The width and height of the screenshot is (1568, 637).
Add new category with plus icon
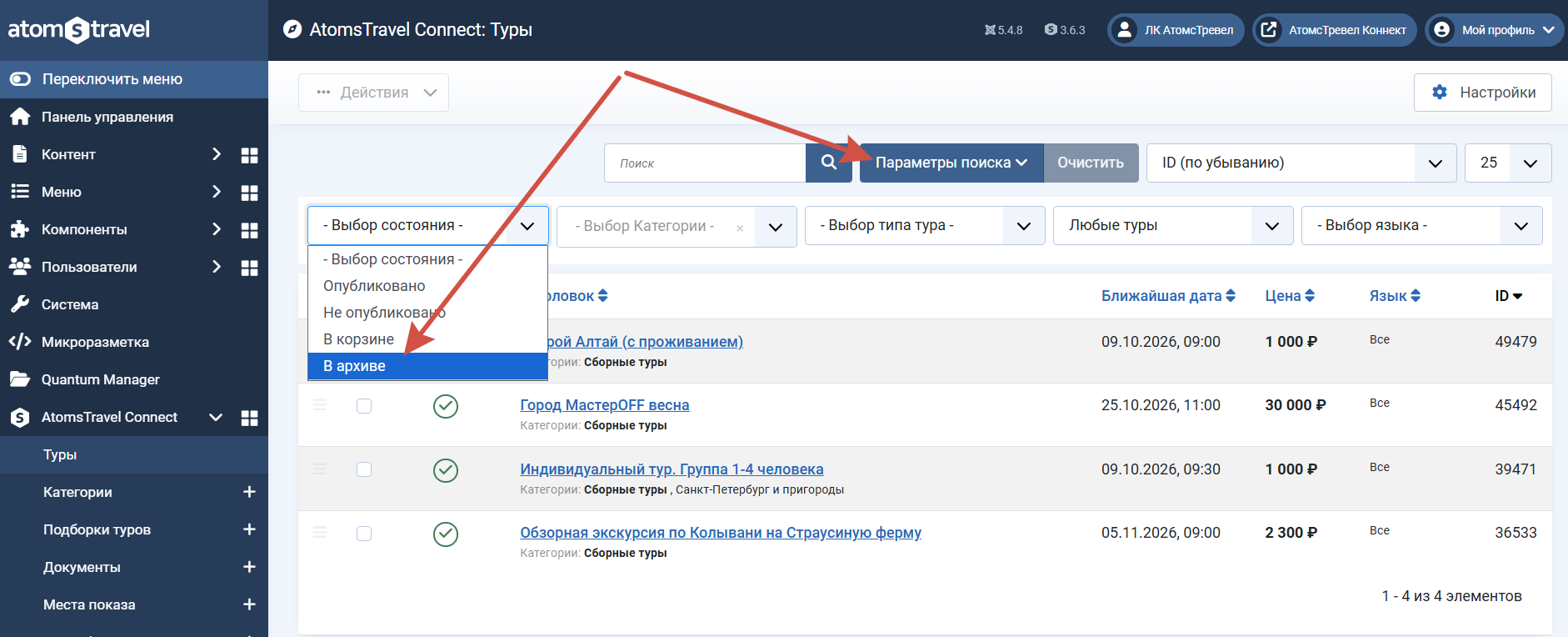249,492
